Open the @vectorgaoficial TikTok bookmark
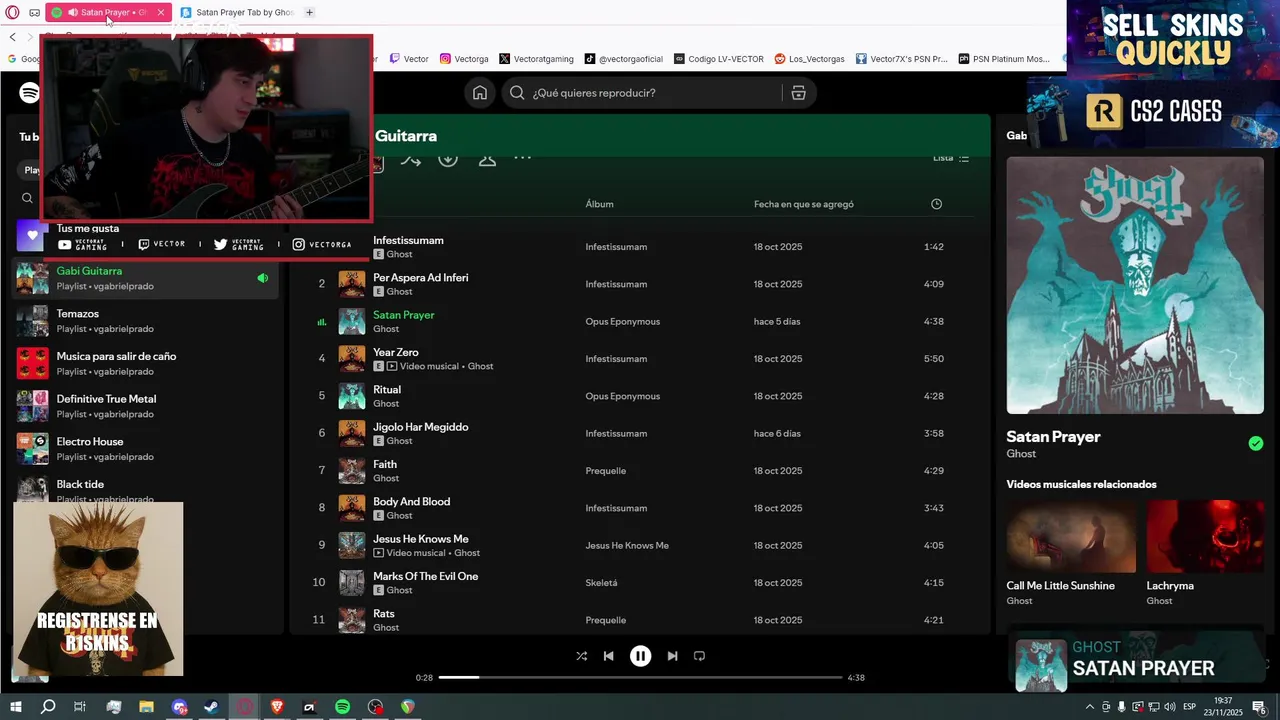This screenshot has height=720, width=1280. point(624,59)
